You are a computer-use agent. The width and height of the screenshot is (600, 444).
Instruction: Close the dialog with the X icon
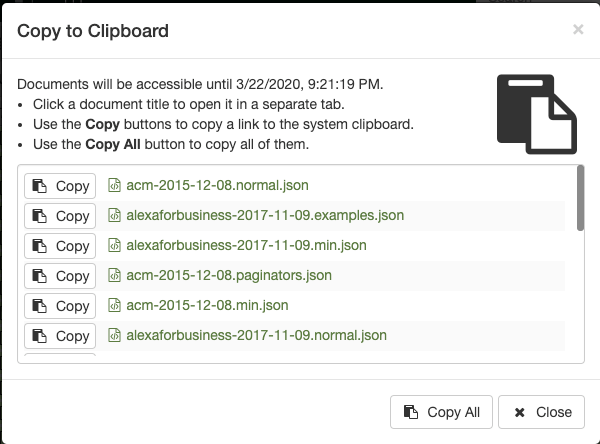pos(578,30)
